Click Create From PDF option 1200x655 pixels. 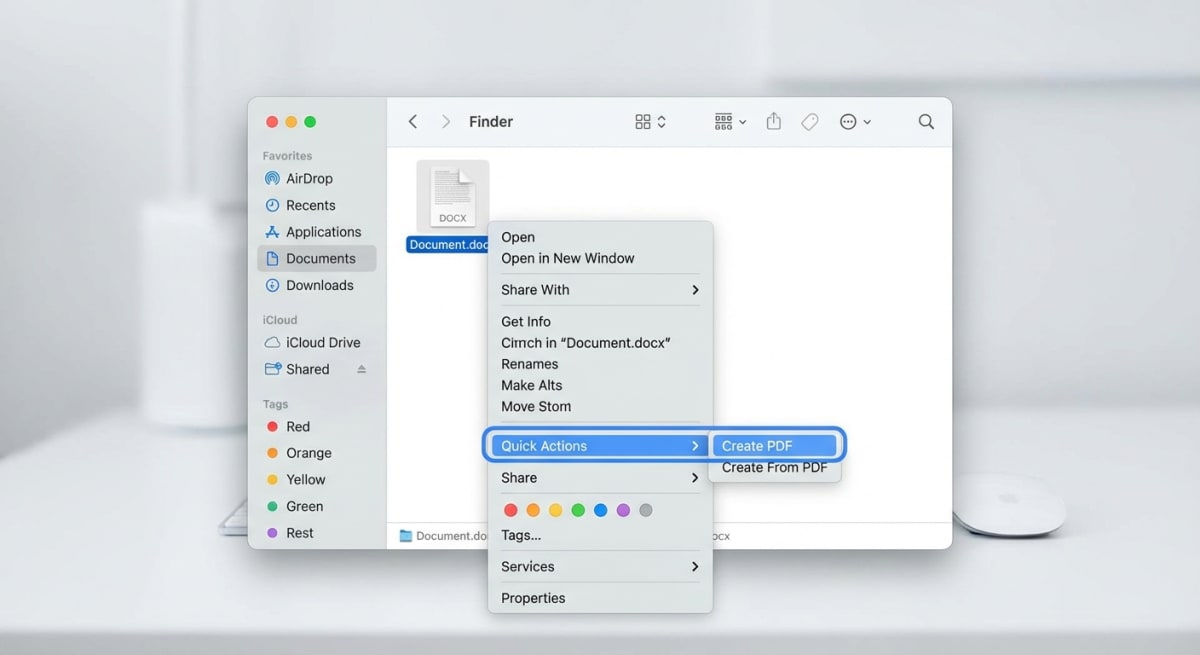774,467
